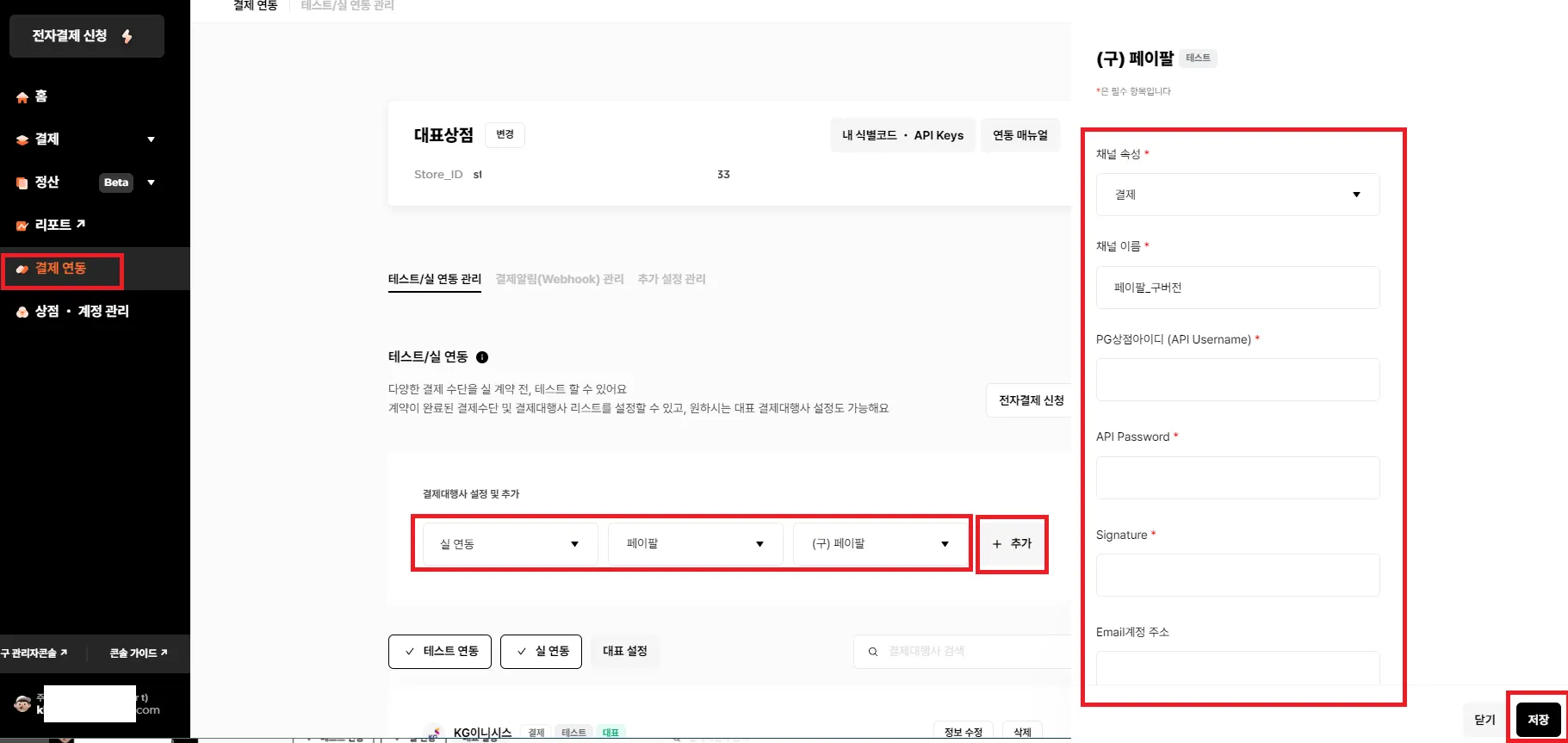The image size is (1568, 743).
Task: Click the KG이니시스 provider name
Action: (482, 733)
